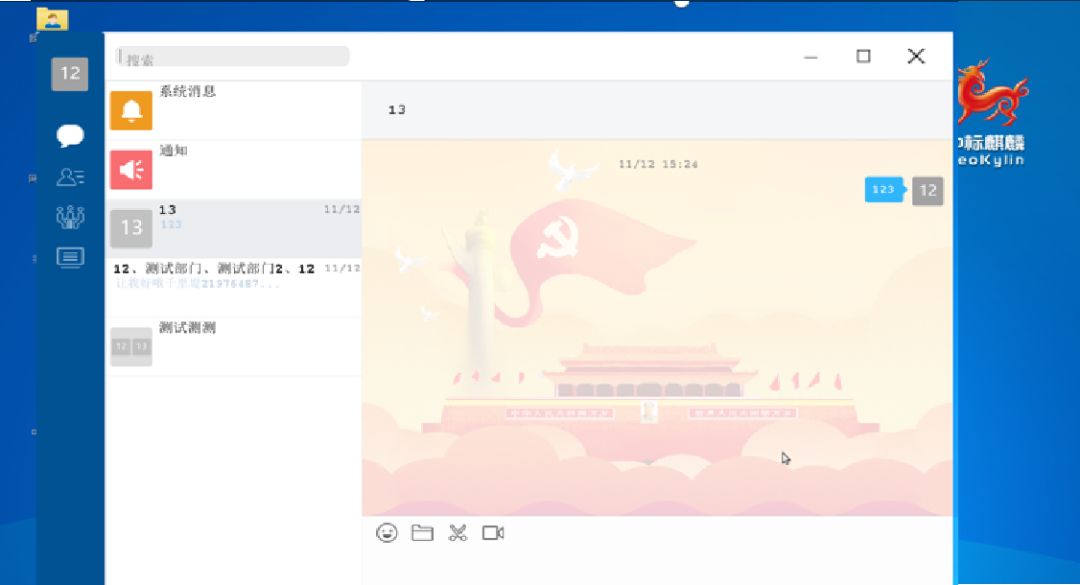Open the 测试部门 group conversation
Screen dimensions: 1080x585
[x=230, y=283]
